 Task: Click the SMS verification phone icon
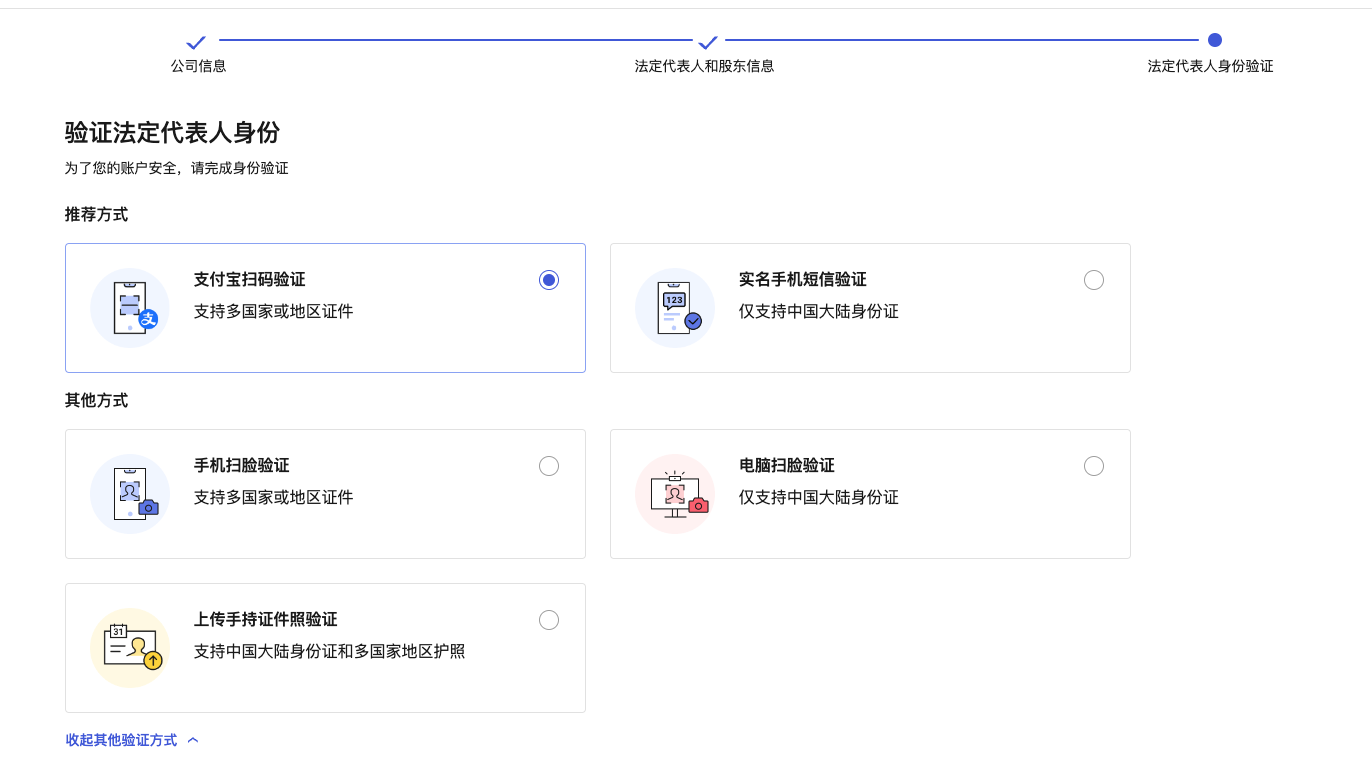(x=675, y=308)
